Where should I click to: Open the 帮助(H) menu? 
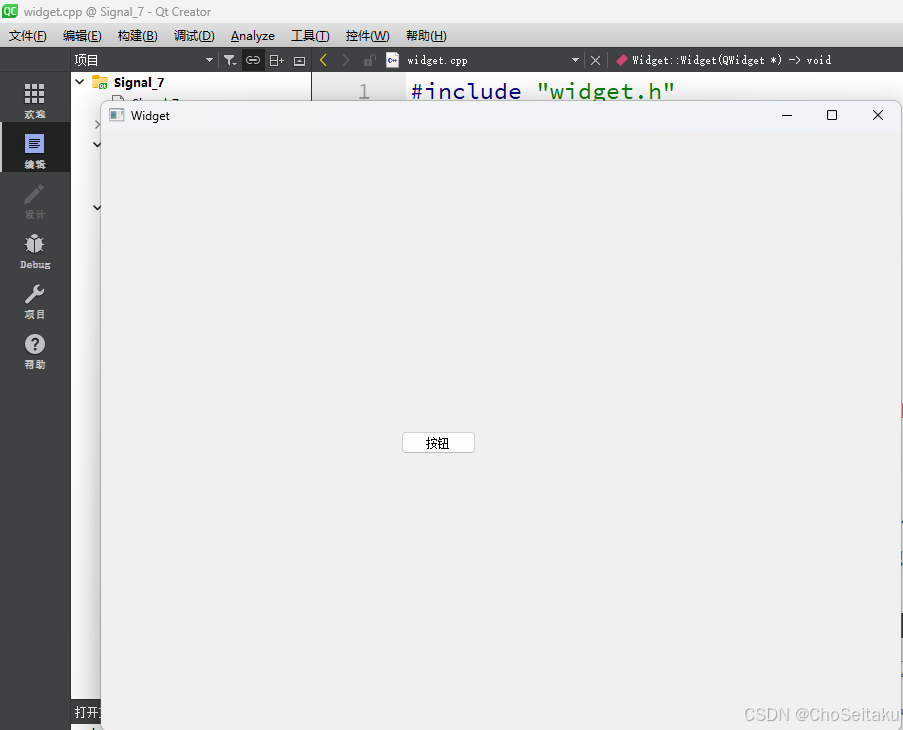(x=426, y=36)
